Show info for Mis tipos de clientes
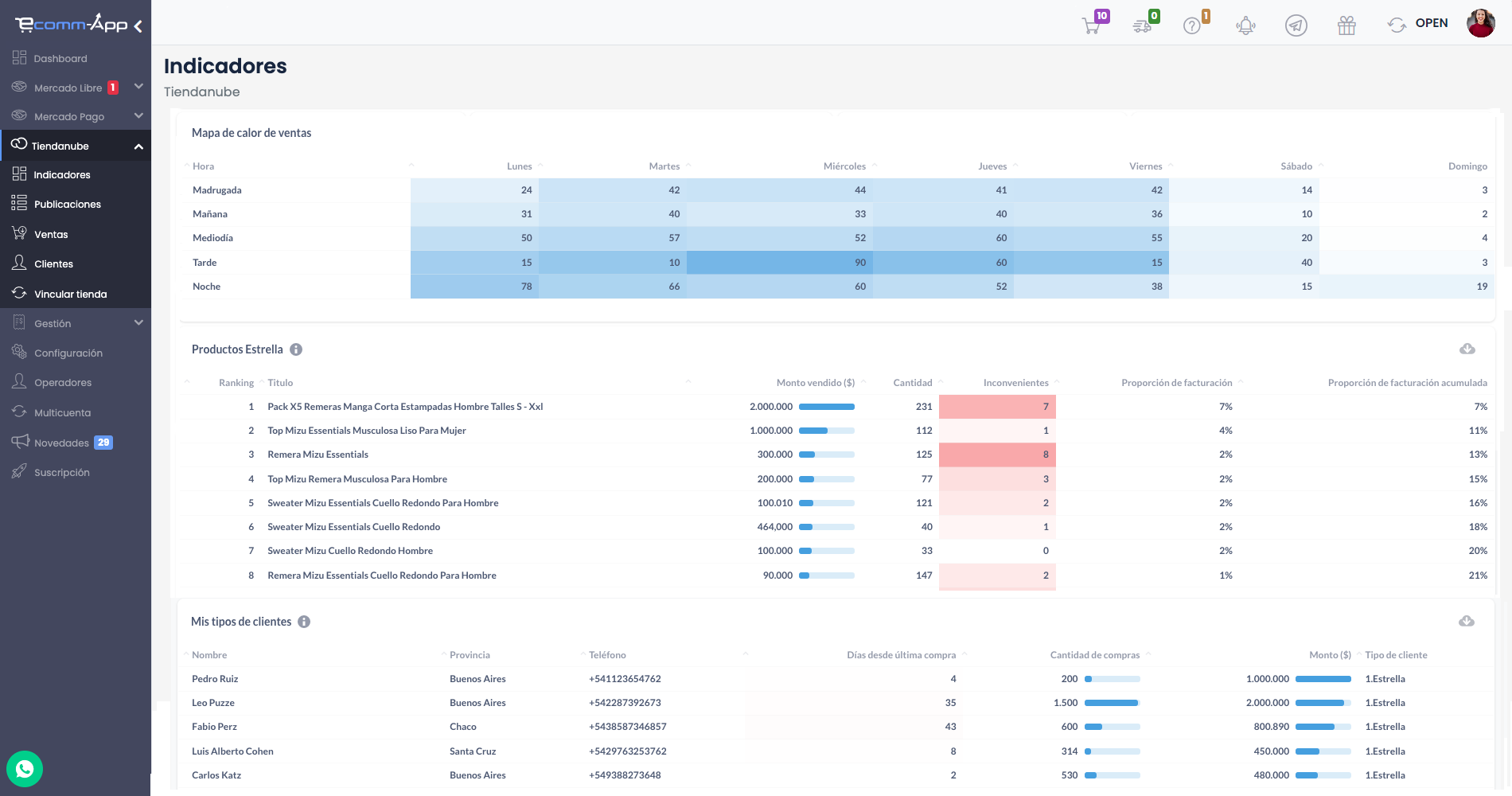The width and height of the screenshot is (1512, 796). click(304, 622)
